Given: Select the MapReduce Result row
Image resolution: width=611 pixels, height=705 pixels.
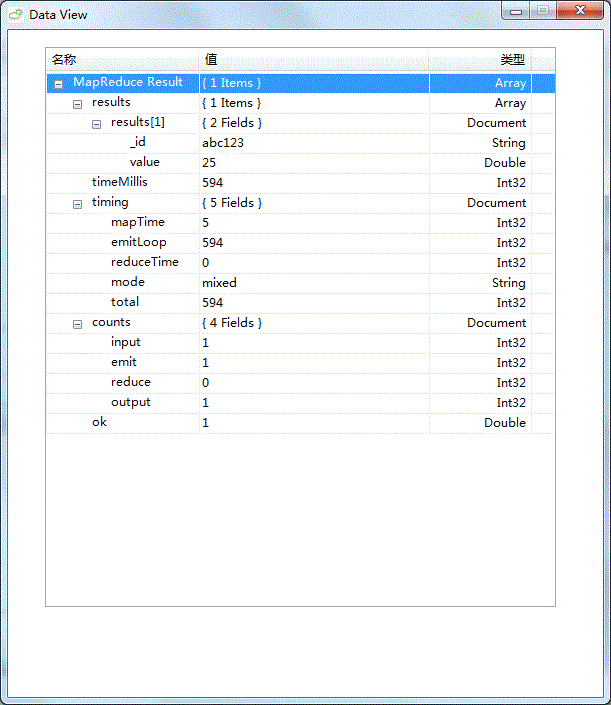Looking at the screenshot, I should point(301,83).
